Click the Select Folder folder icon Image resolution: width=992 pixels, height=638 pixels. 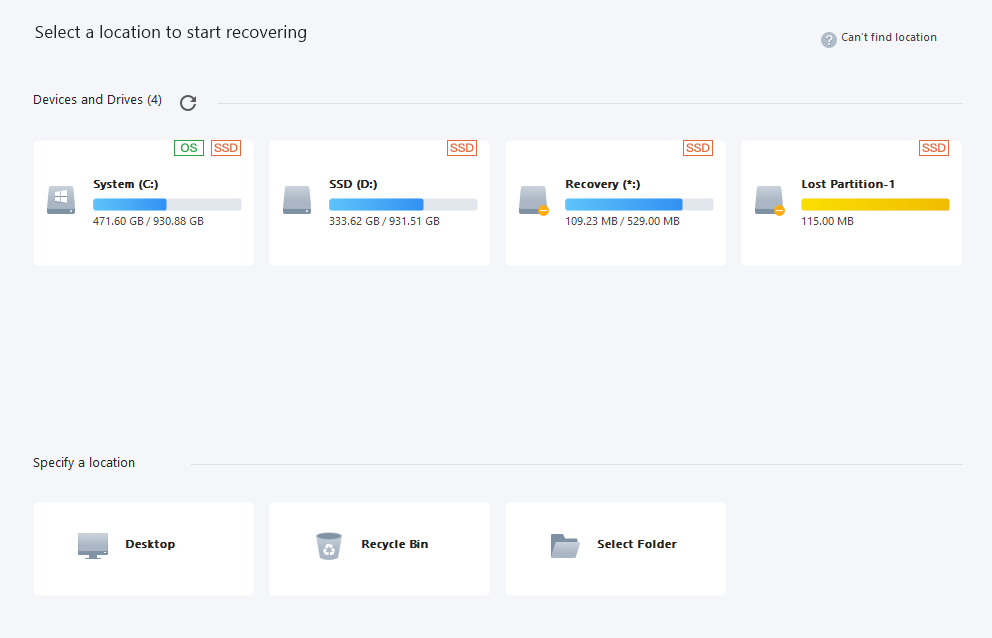tap(565, 546)
